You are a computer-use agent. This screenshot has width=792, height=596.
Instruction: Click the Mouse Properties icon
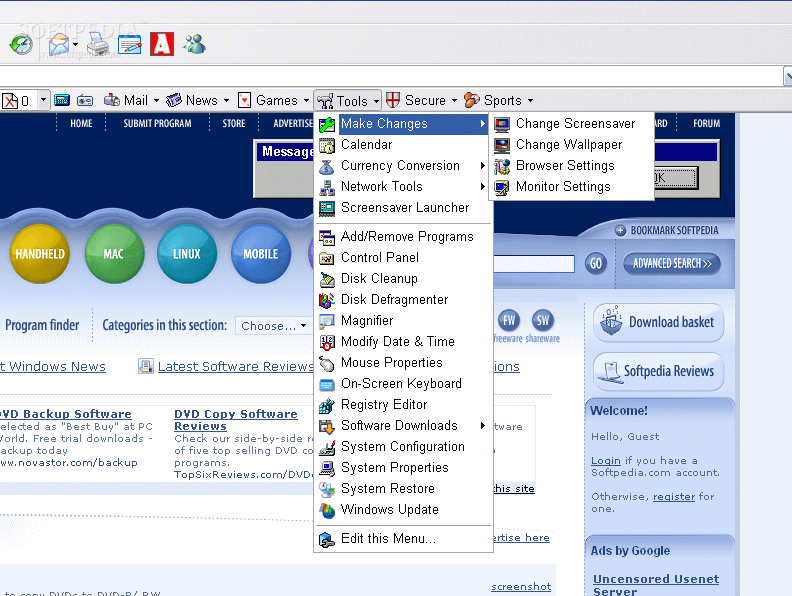coord(327,363)
